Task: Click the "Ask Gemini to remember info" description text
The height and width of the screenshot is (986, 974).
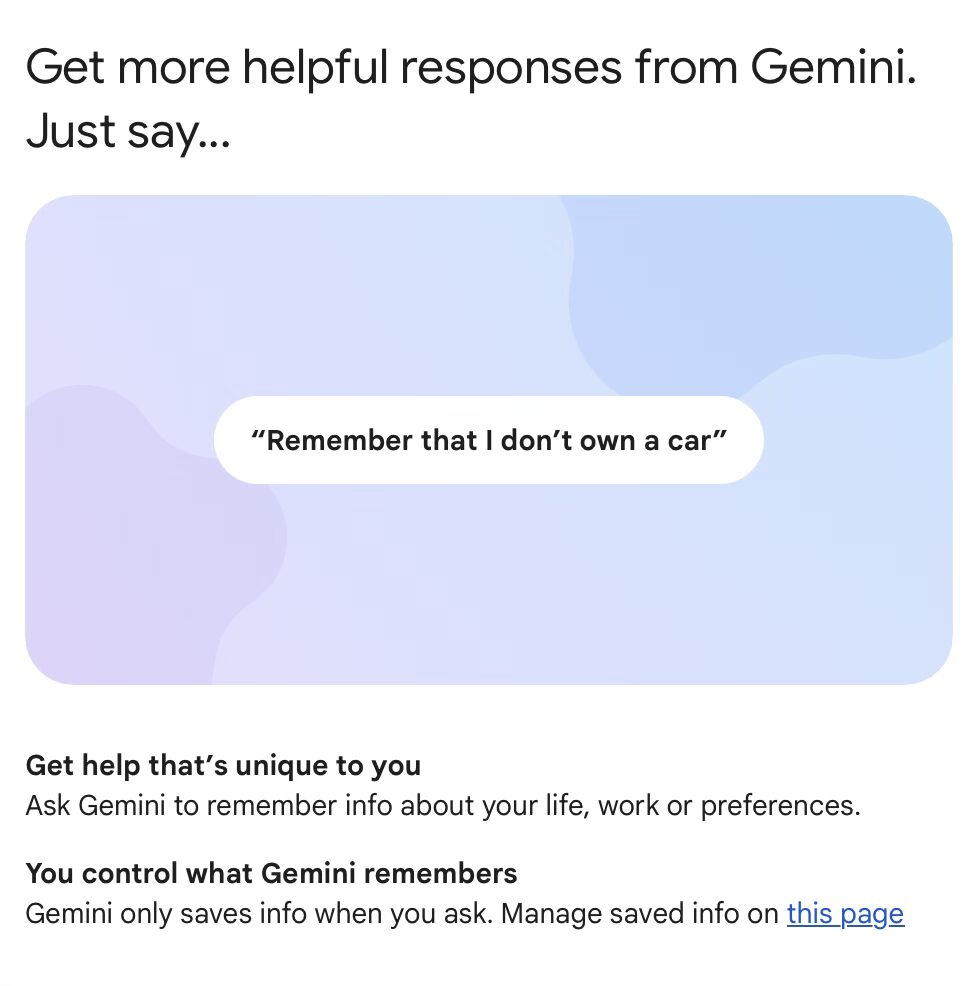Action: [x=443, y=806]
